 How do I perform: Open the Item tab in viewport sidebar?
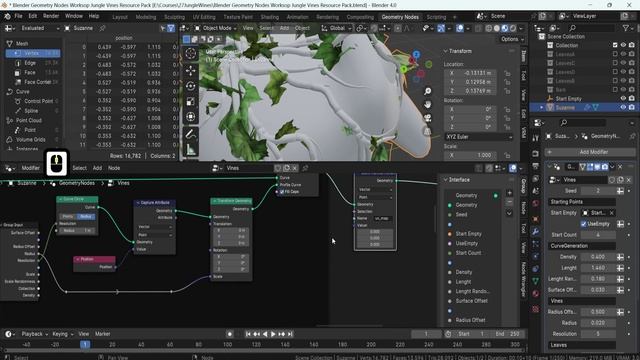coord(524,56)
